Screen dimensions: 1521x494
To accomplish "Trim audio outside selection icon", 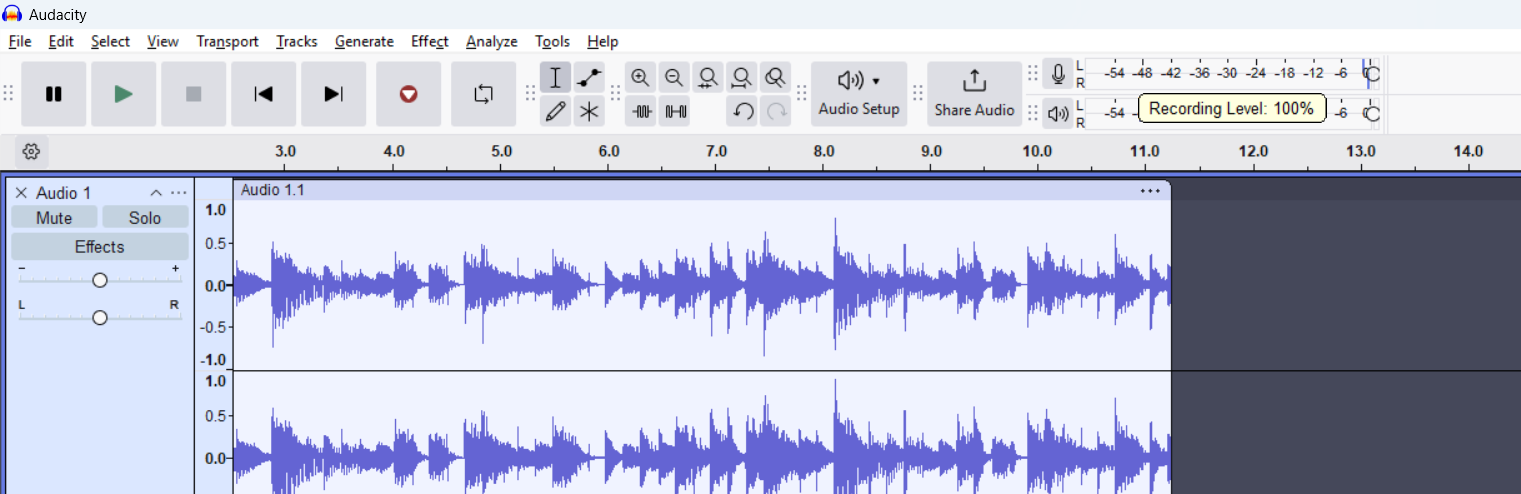I will (641, 111).
